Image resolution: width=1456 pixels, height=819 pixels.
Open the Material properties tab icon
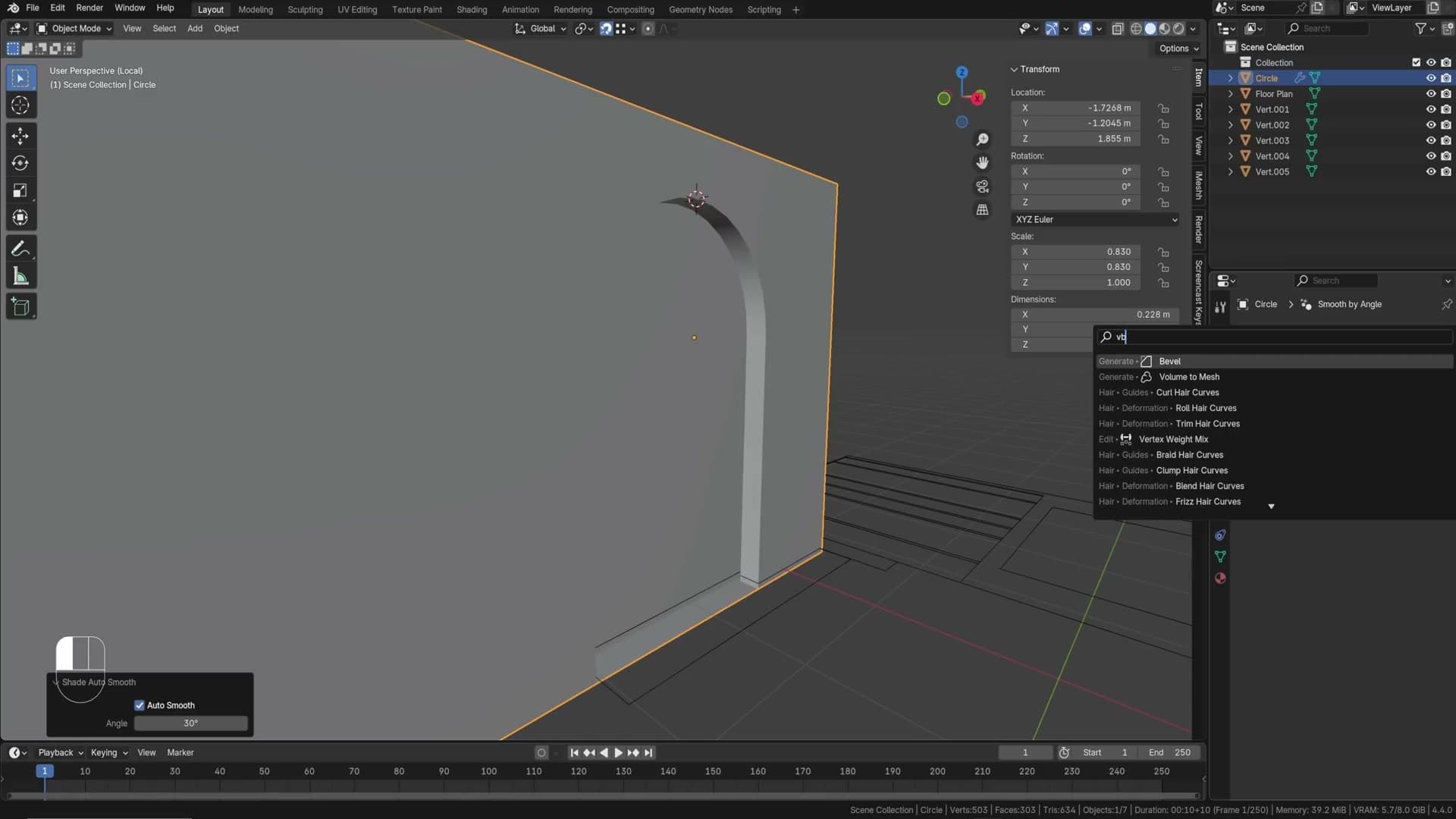click(1220, 579)
